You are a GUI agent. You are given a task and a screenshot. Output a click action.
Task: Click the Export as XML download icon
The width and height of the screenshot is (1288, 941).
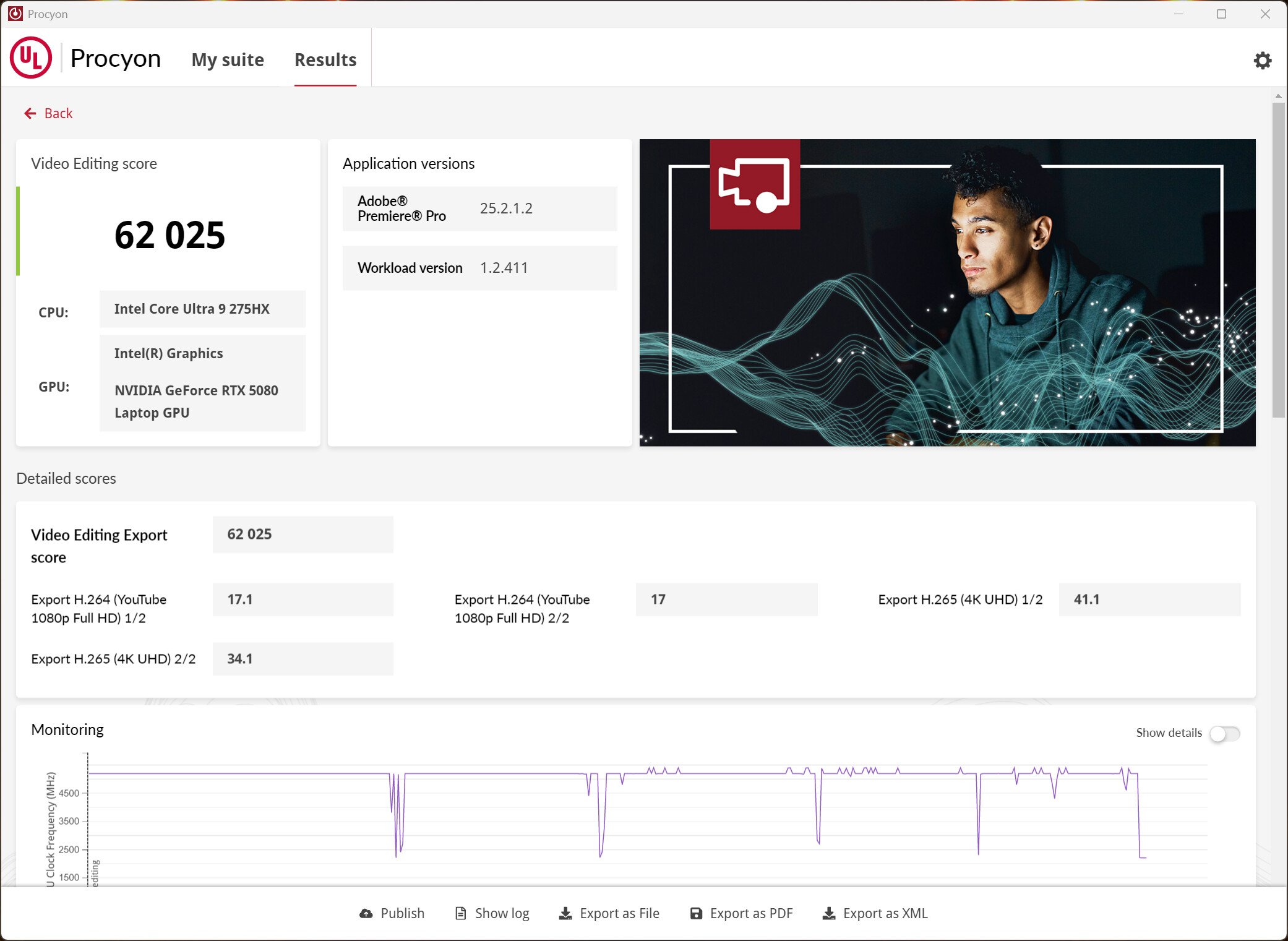[x=828, y=913]
